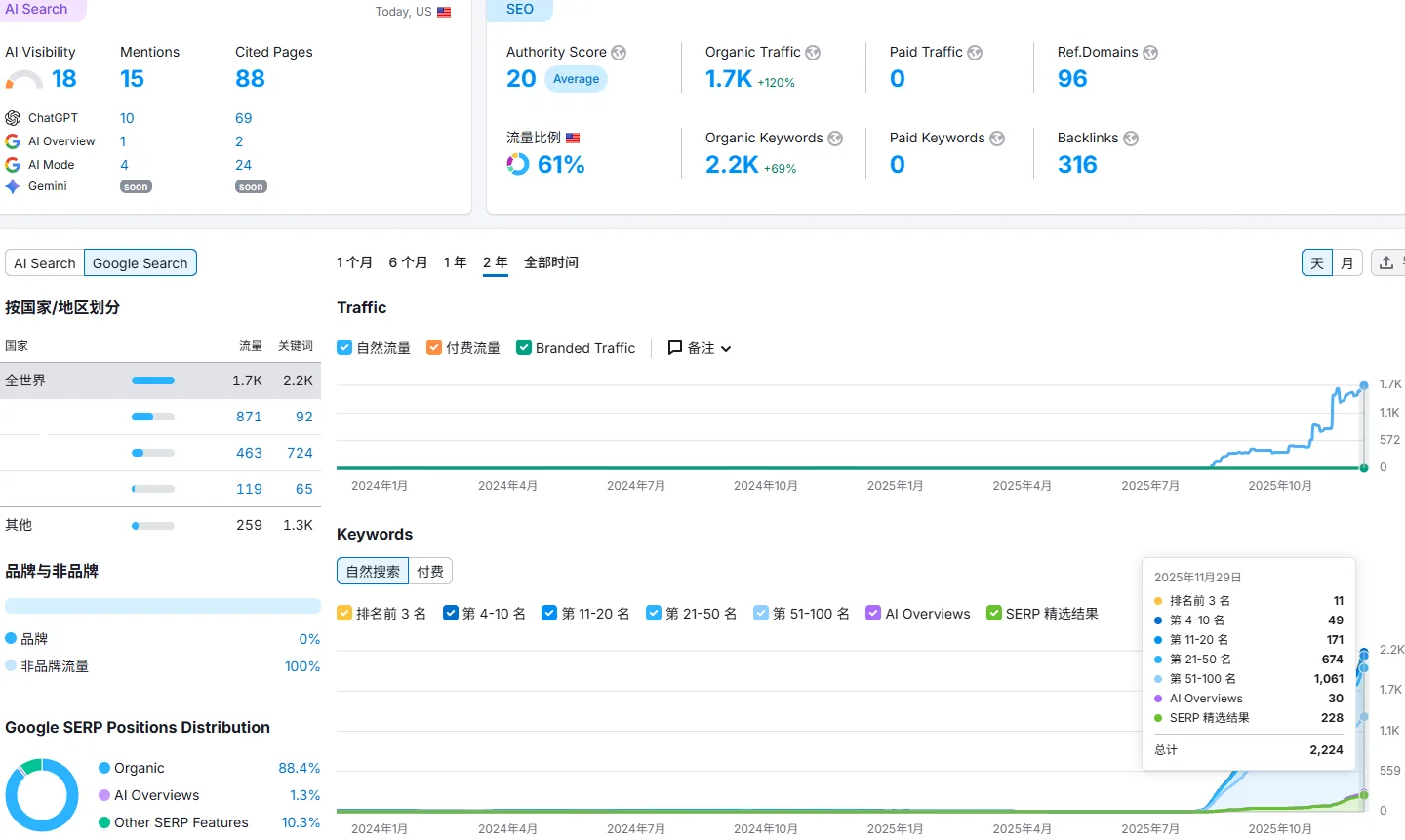The image size is (1405, 840).
Task: Click the Organic legend color dot
Action: [x=104, y=769]
